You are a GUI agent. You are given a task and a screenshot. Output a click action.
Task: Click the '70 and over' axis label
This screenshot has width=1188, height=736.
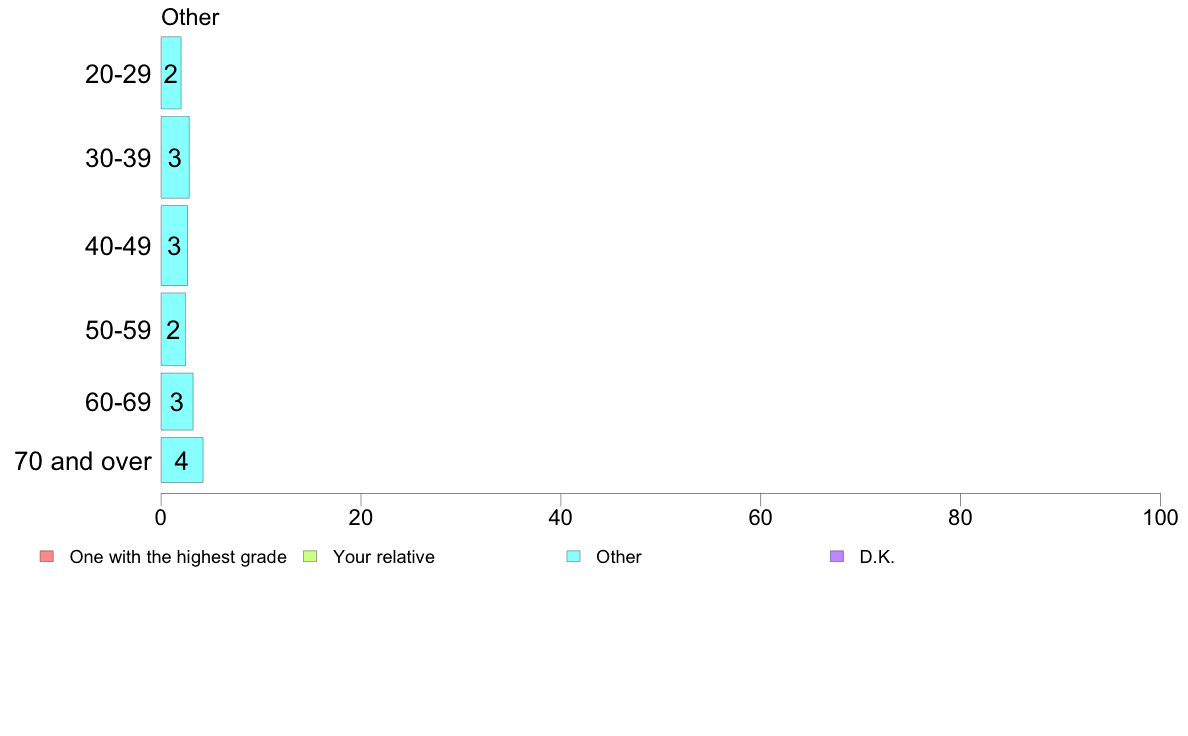[x=83, y=461]
